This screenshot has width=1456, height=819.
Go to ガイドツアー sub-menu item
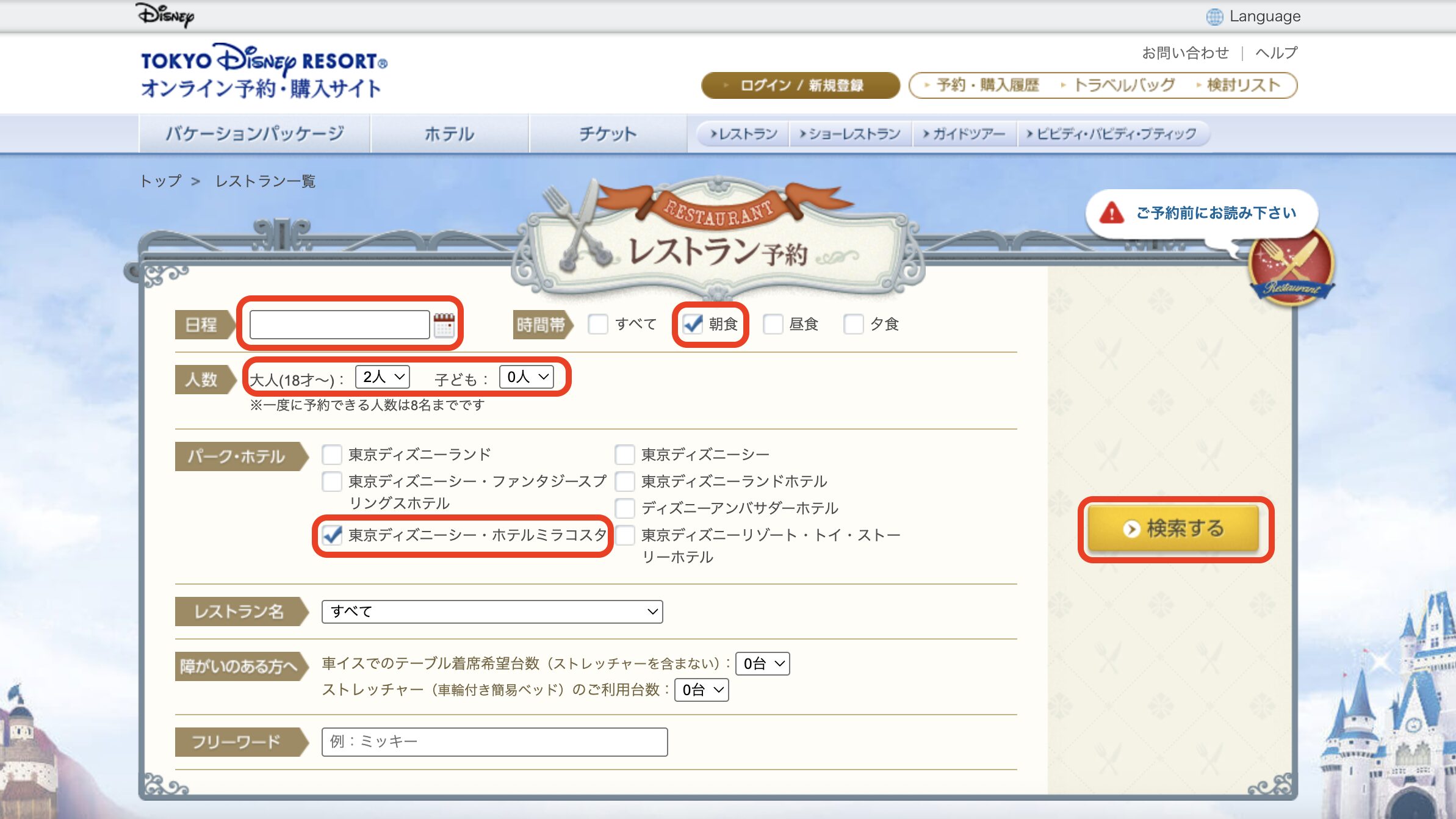(964, 134)
